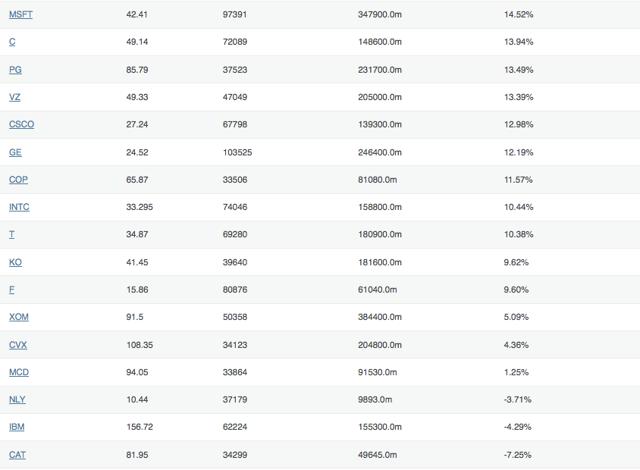
Task: Open the XOM ticker link
Action: pos(19,317)
